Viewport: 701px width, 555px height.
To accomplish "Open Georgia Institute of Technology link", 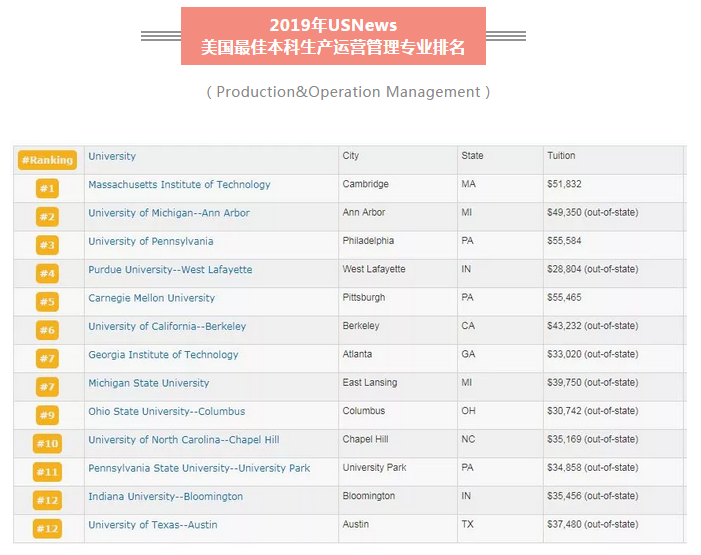I will (163, 355).
